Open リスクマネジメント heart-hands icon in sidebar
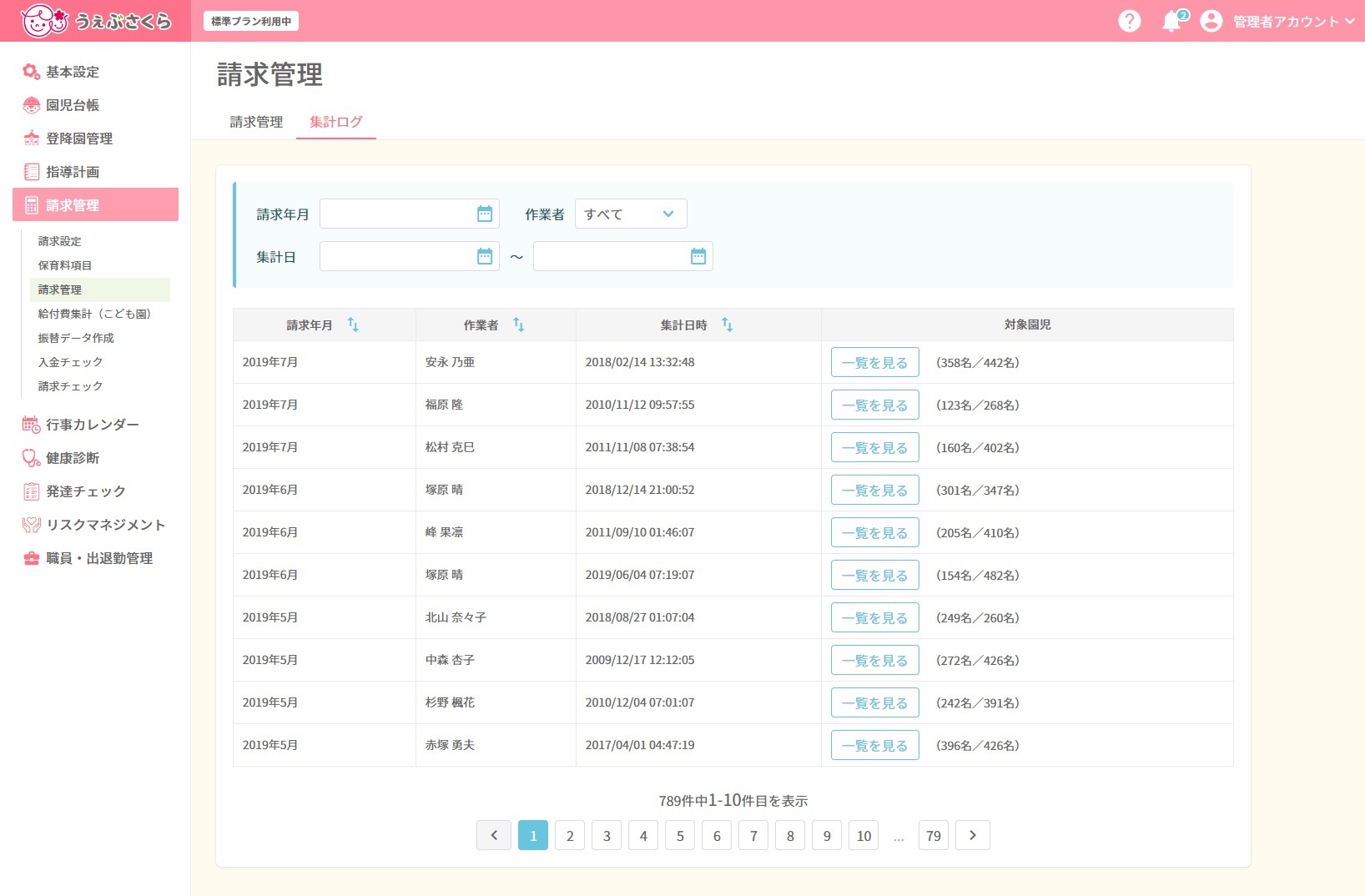Image resolution: width=1365 pixels, height=896 pixels. [x=32, y=525]
